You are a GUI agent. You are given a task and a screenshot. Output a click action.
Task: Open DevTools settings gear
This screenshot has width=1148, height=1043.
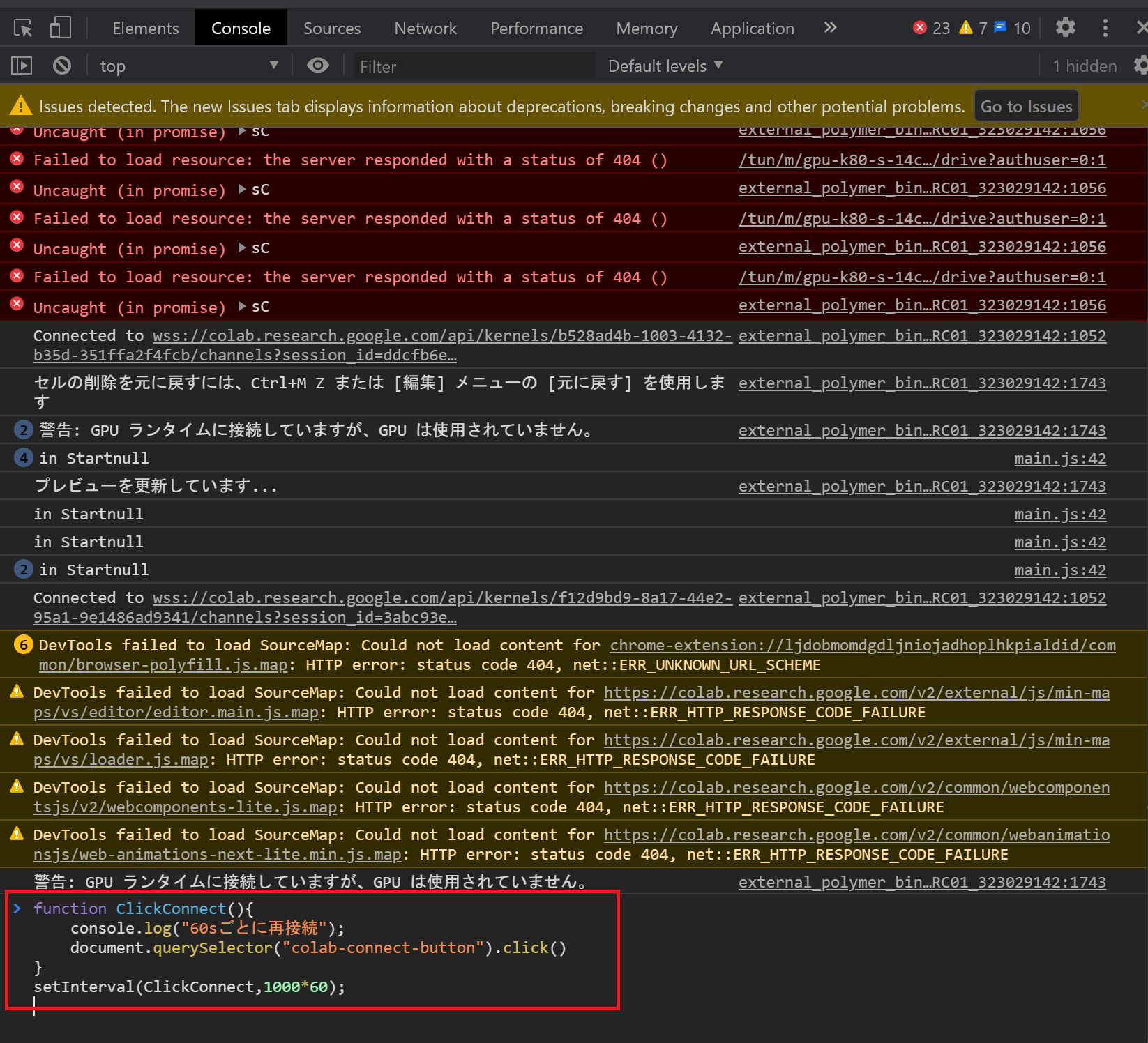click(x=1065, y=28)
